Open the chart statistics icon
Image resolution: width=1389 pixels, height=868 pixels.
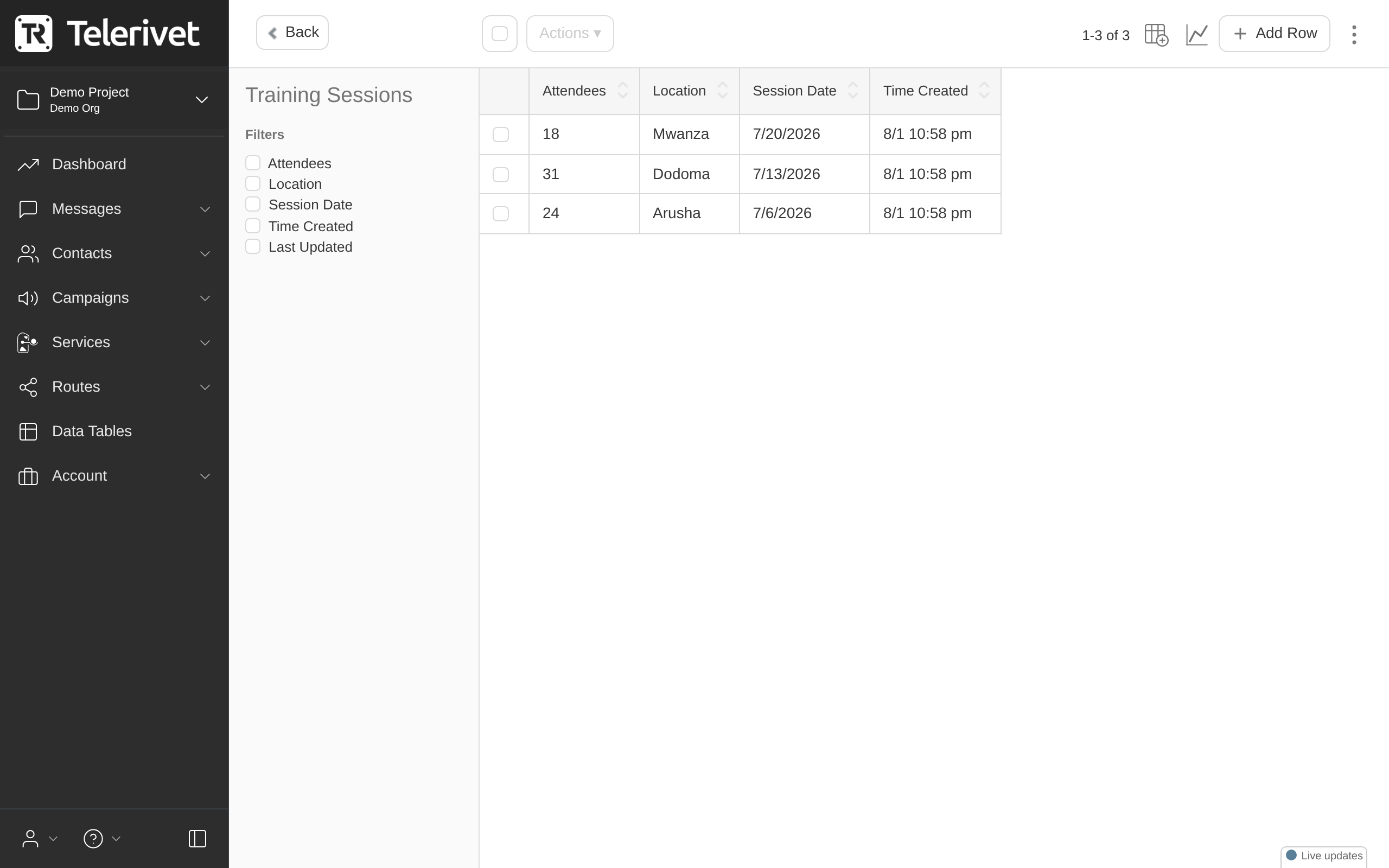click(x=1197, y=34)
